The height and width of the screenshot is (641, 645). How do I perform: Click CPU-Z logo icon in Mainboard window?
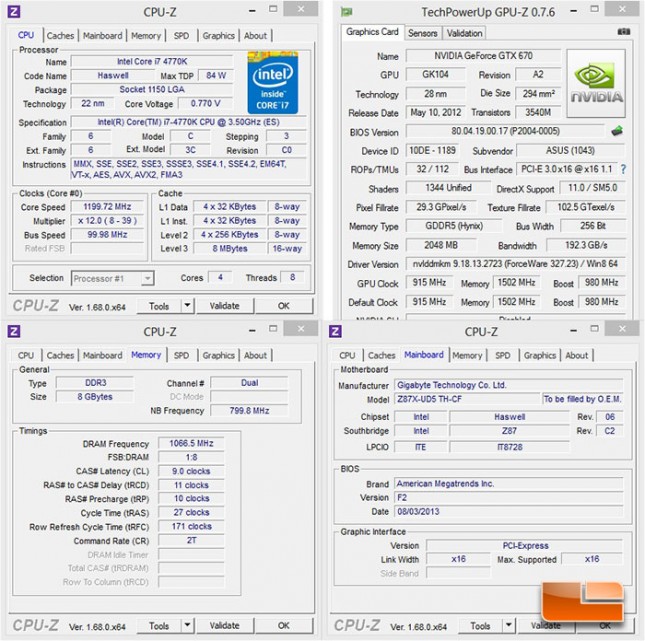[x=335, y=331]
